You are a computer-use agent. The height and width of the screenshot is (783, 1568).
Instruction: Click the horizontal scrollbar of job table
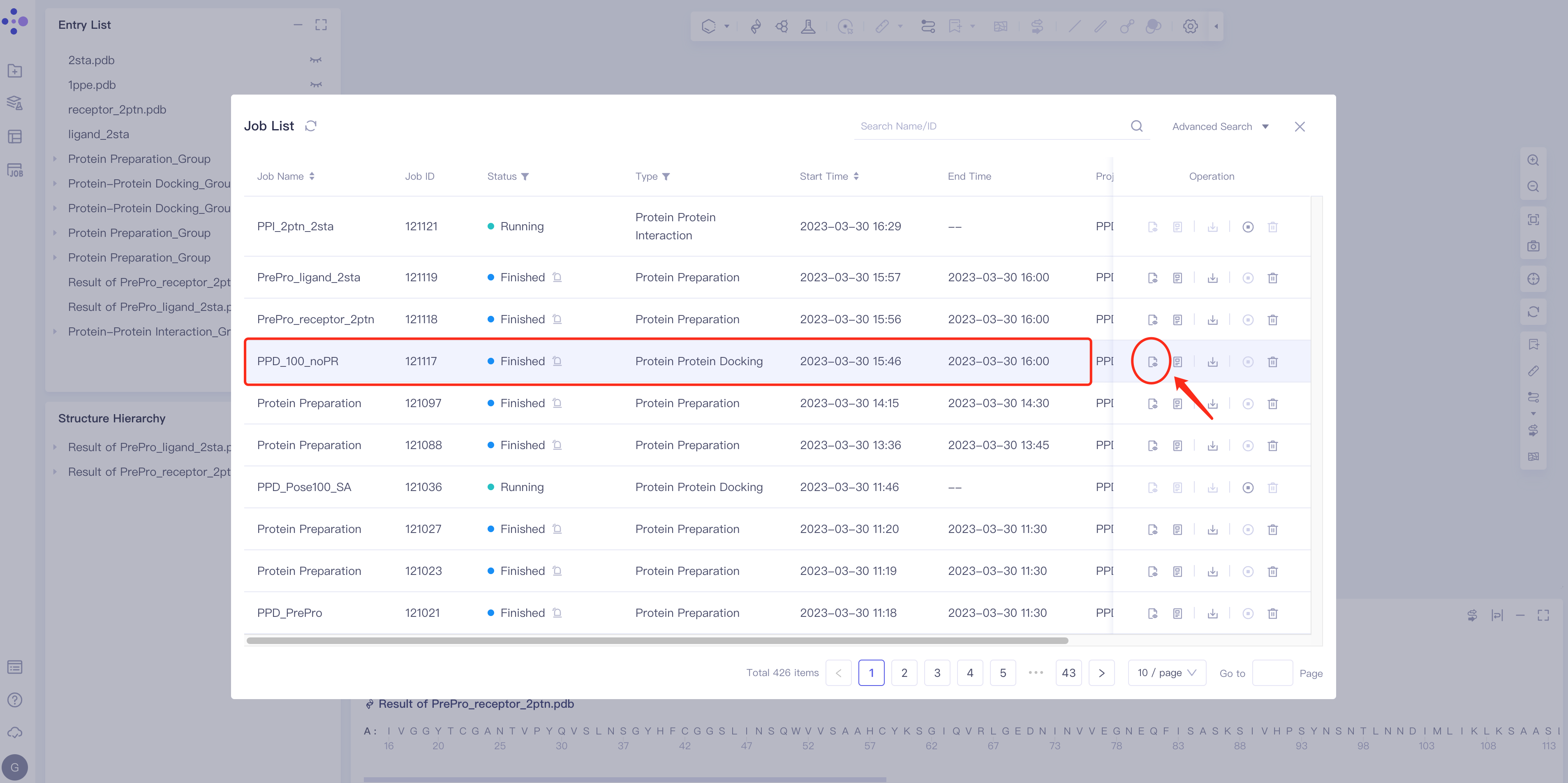click(x=657, y=641)
